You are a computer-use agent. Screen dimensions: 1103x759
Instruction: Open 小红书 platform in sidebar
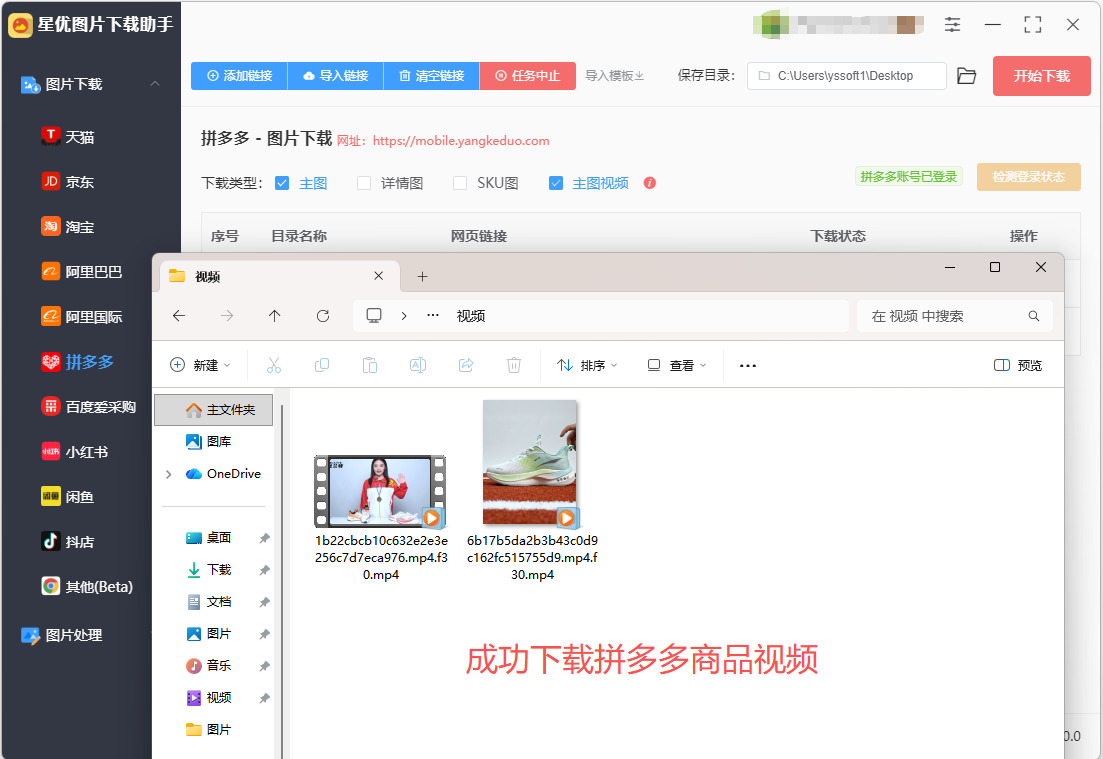point(75,452)
